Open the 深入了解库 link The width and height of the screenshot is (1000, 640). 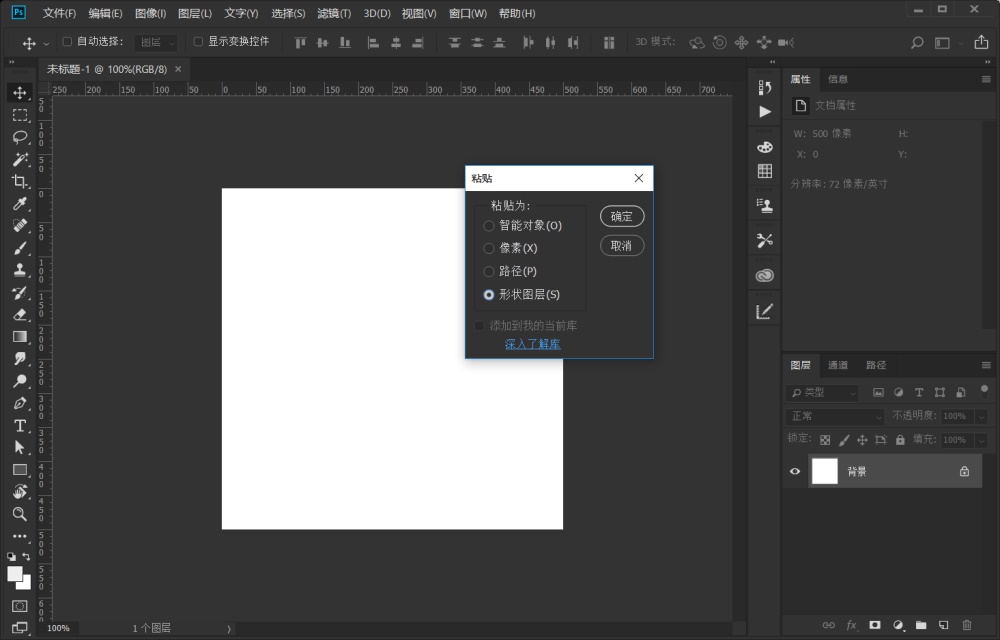[x=532, y=344]
